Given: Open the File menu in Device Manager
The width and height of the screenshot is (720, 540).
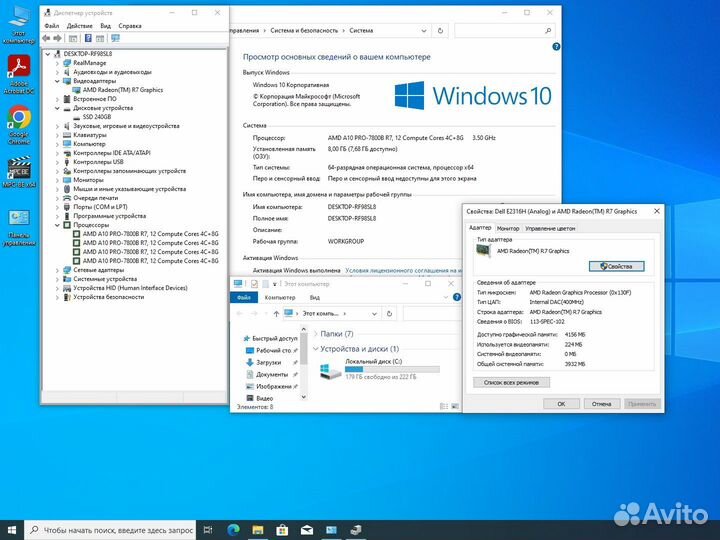Looking at the screenshot, I should pyautogui.click(x=52, y=26).
